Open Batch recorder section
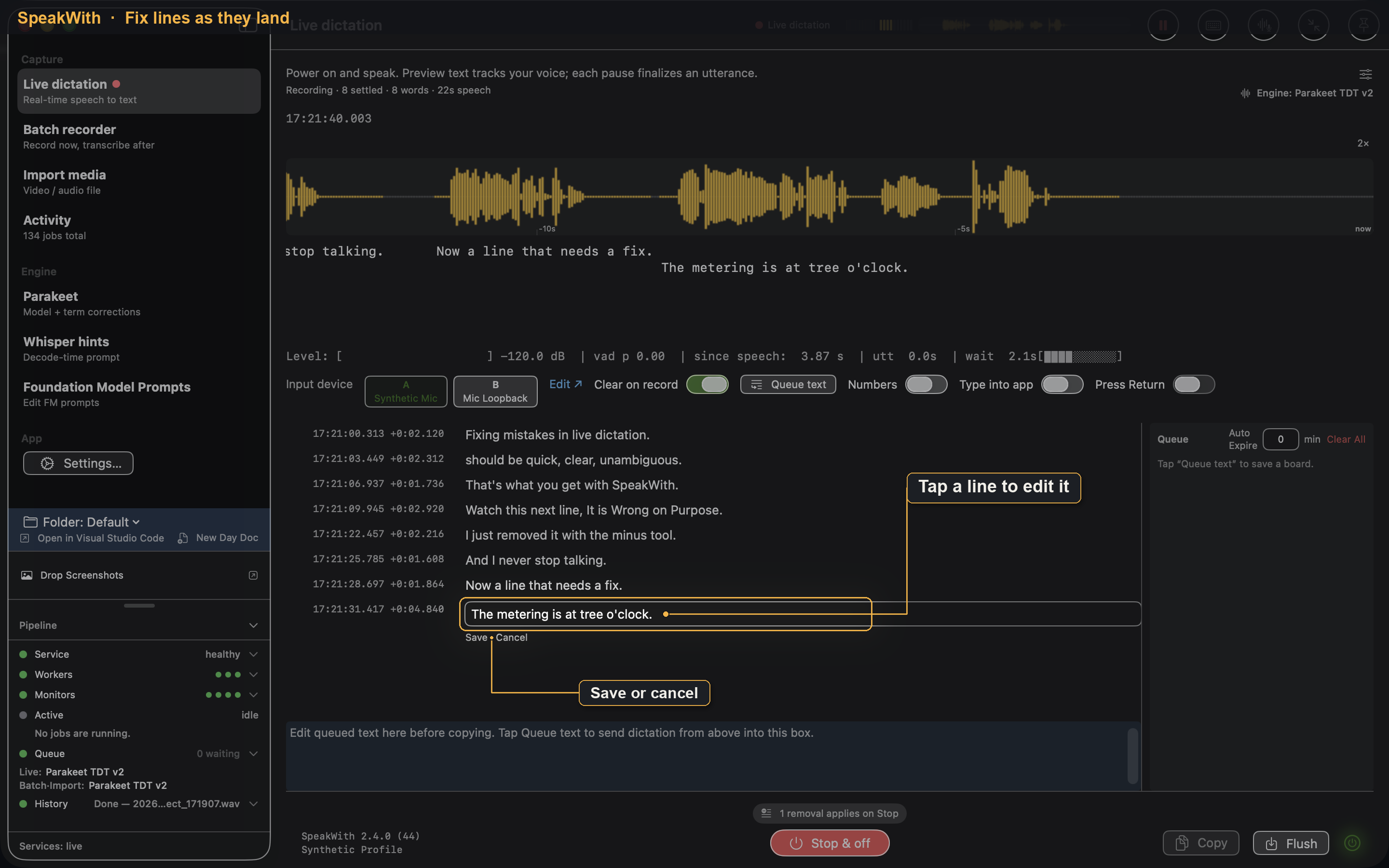 pyautogui.click(x=139, y=136)
